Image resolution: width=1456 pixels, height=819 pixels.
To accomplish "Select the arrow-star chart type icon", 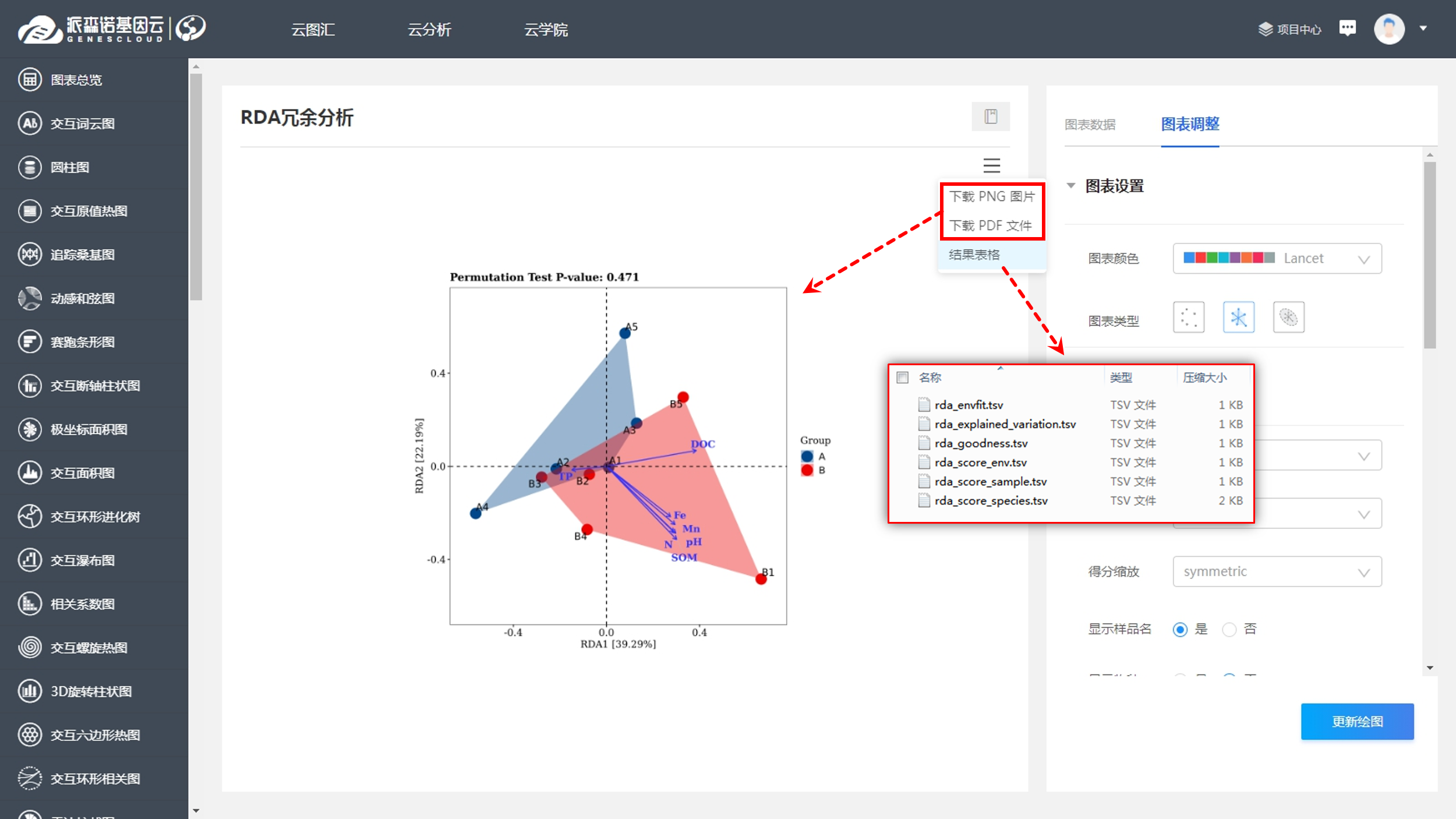I will (x=1238, y=317).
